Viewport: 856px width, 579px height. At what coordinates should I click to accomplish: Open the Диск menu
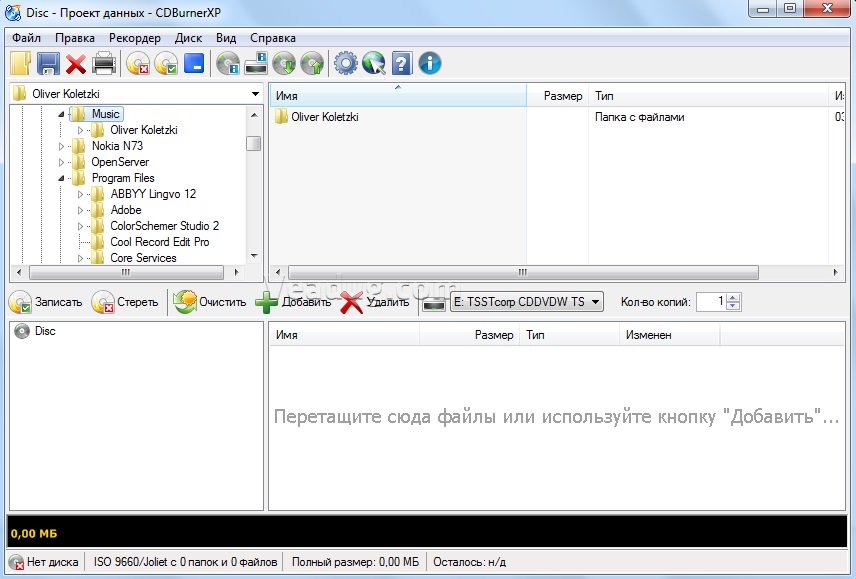(x=188, y=38)
